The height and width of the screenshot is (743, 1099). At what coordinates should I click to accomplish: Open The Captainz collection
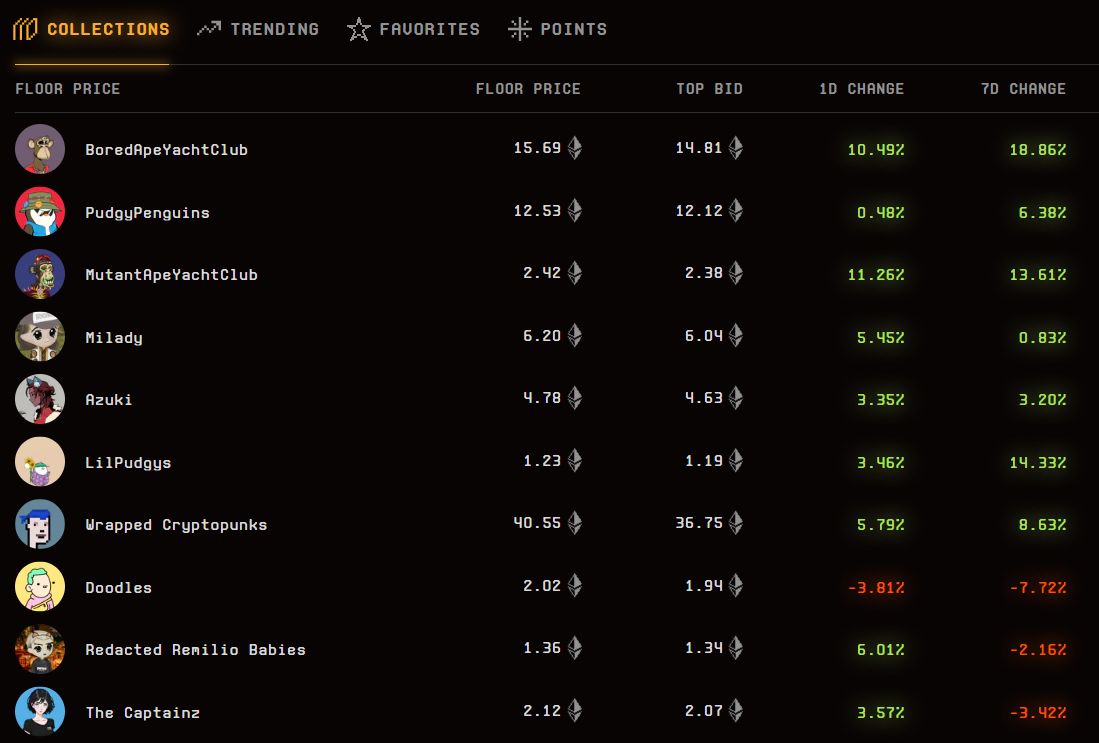coord(142,713)
